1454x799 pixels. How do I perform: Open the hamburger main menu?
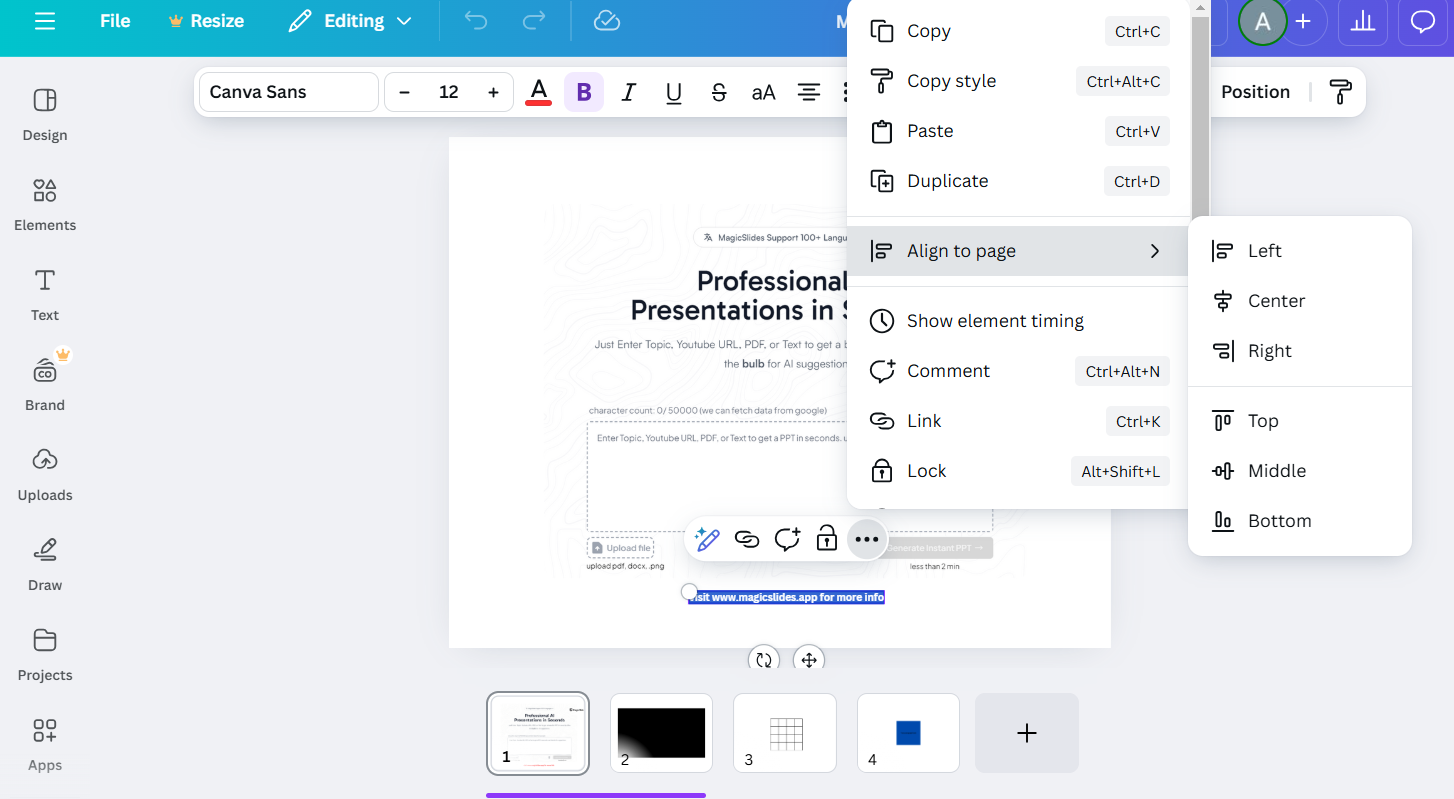tap(45, 21)
